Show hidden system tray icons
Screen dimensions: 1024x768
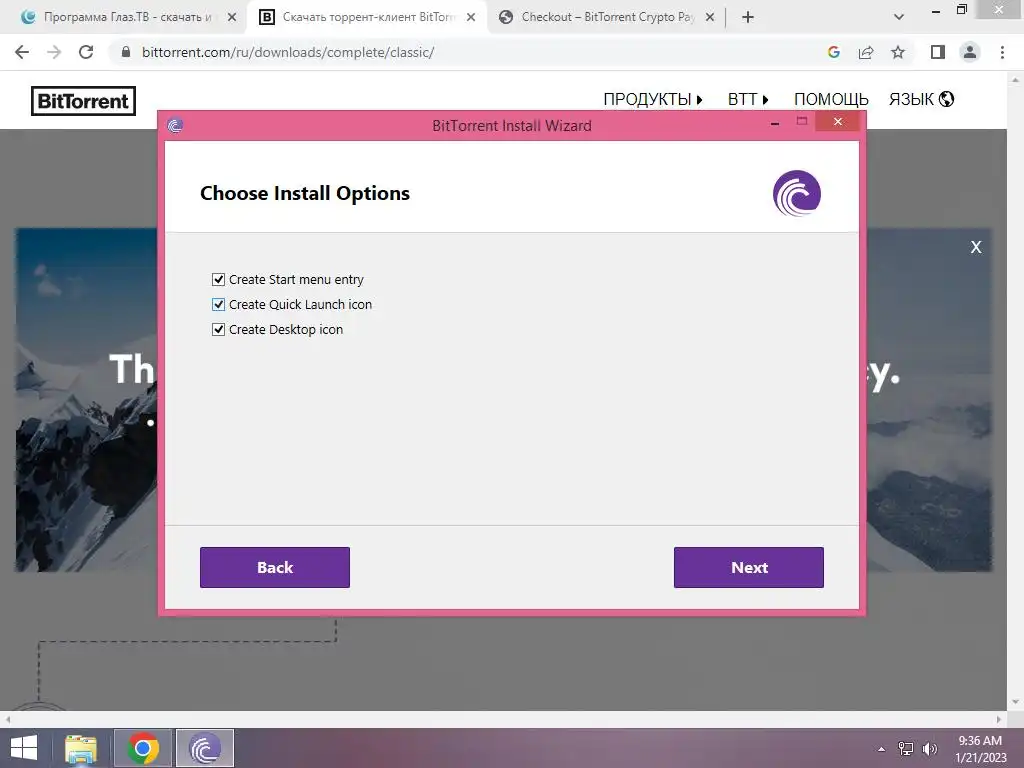click(882, 749)
